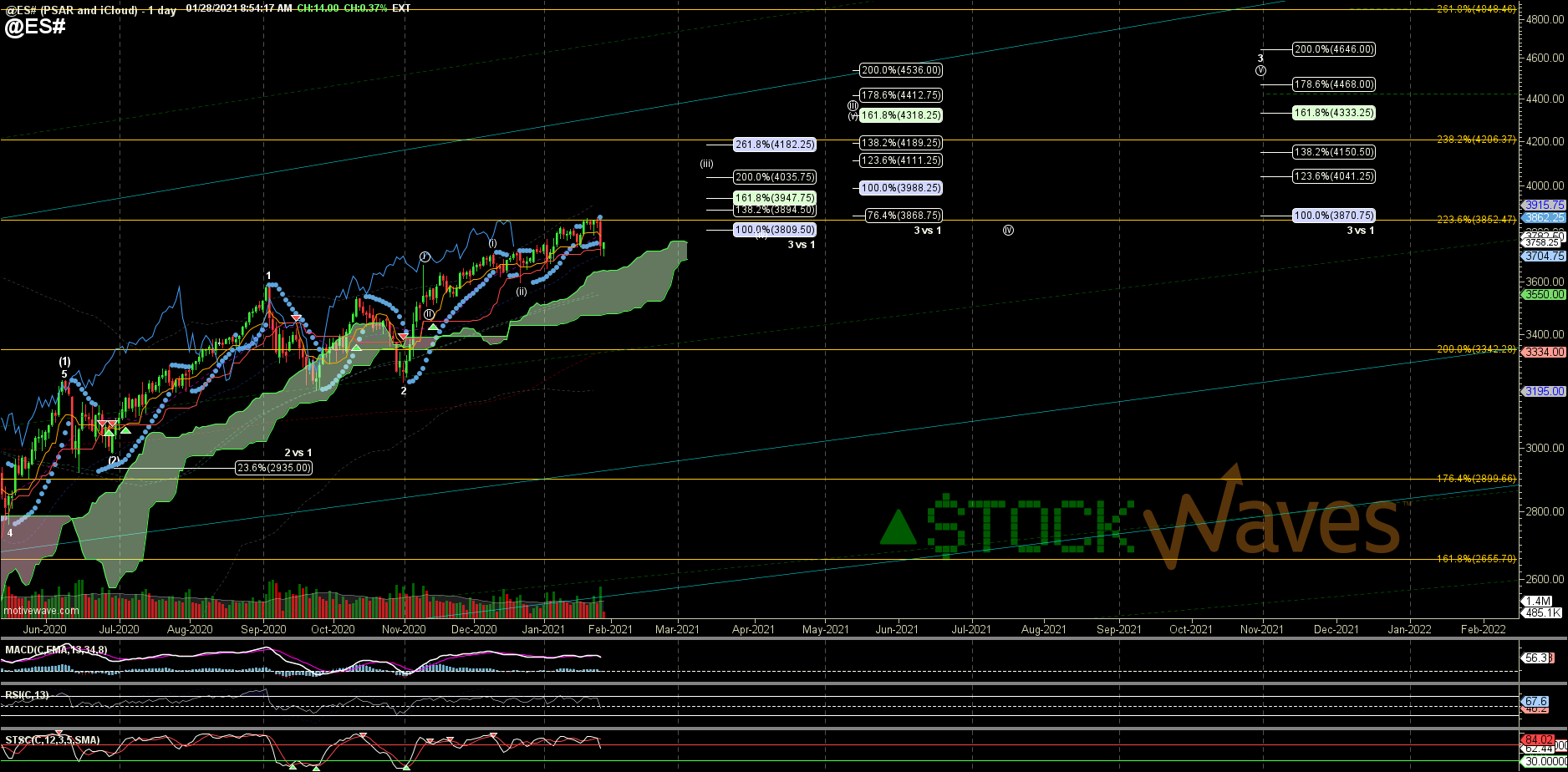Click the 200.0%(4646.00) Fibonacci extension label
This screenshot has height=772, width=1568.
(1333, 49)
